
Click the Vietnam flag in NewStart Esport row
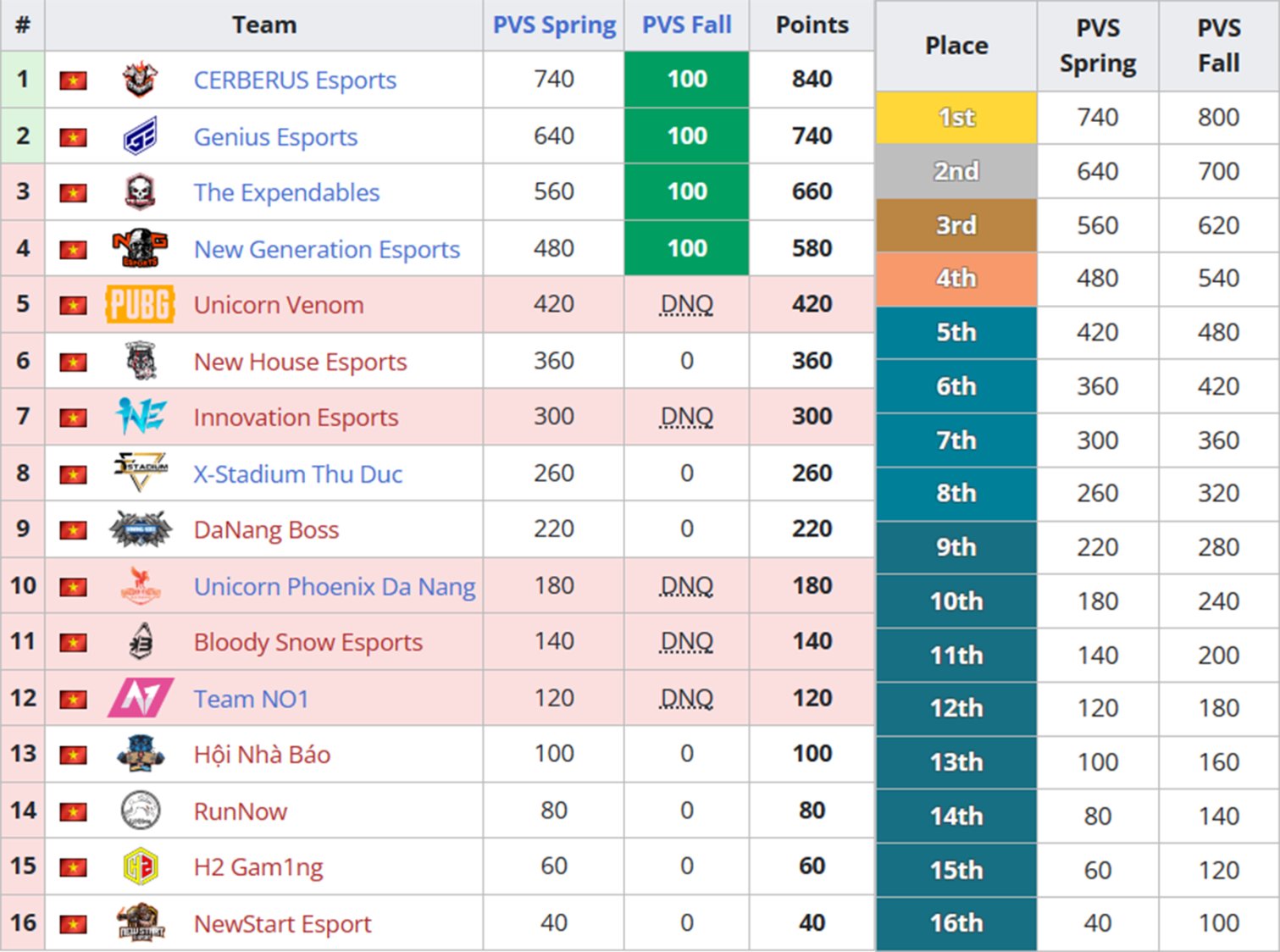pos(74,924)
